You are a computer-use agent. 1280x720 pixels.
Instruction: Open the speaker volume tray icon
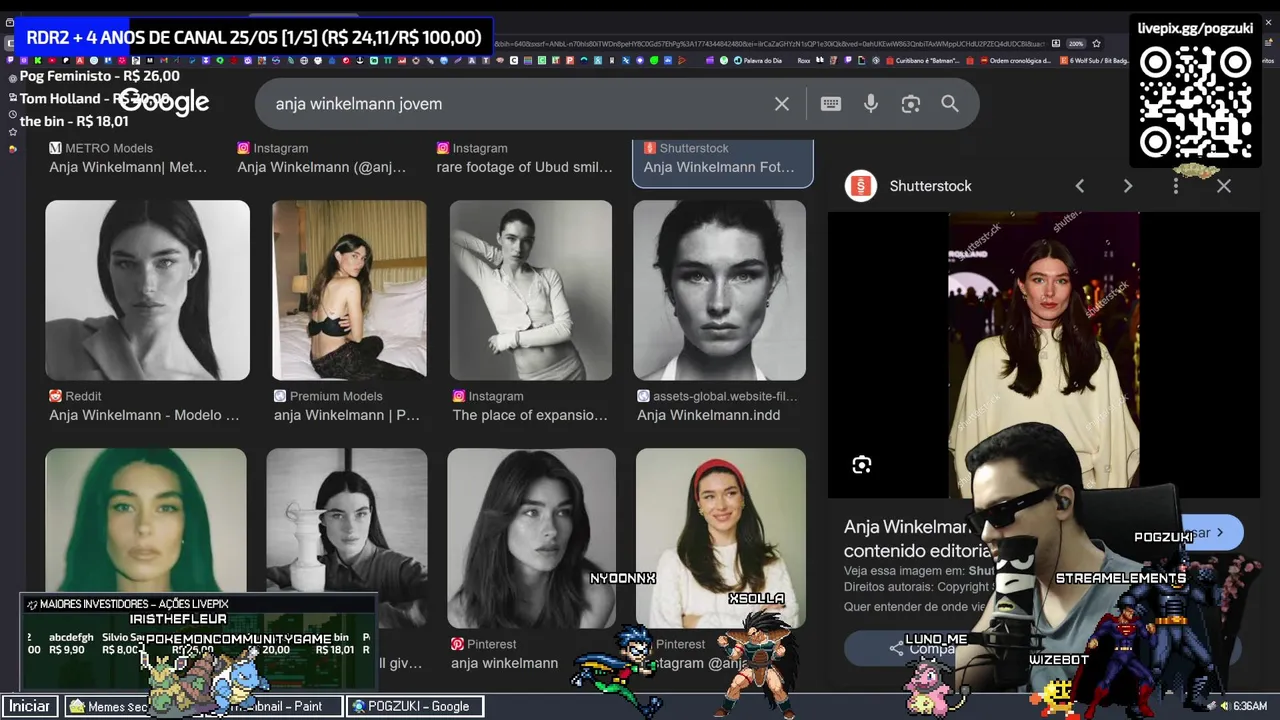pyautogui.click(x=1224, y=706)
